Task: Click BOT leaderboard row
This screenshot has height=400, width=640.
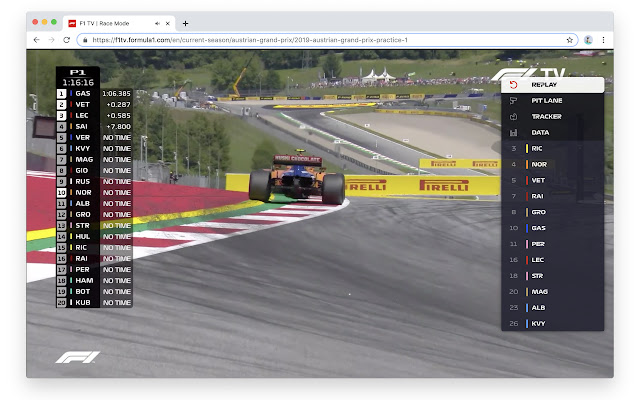Action: (94, 292)
